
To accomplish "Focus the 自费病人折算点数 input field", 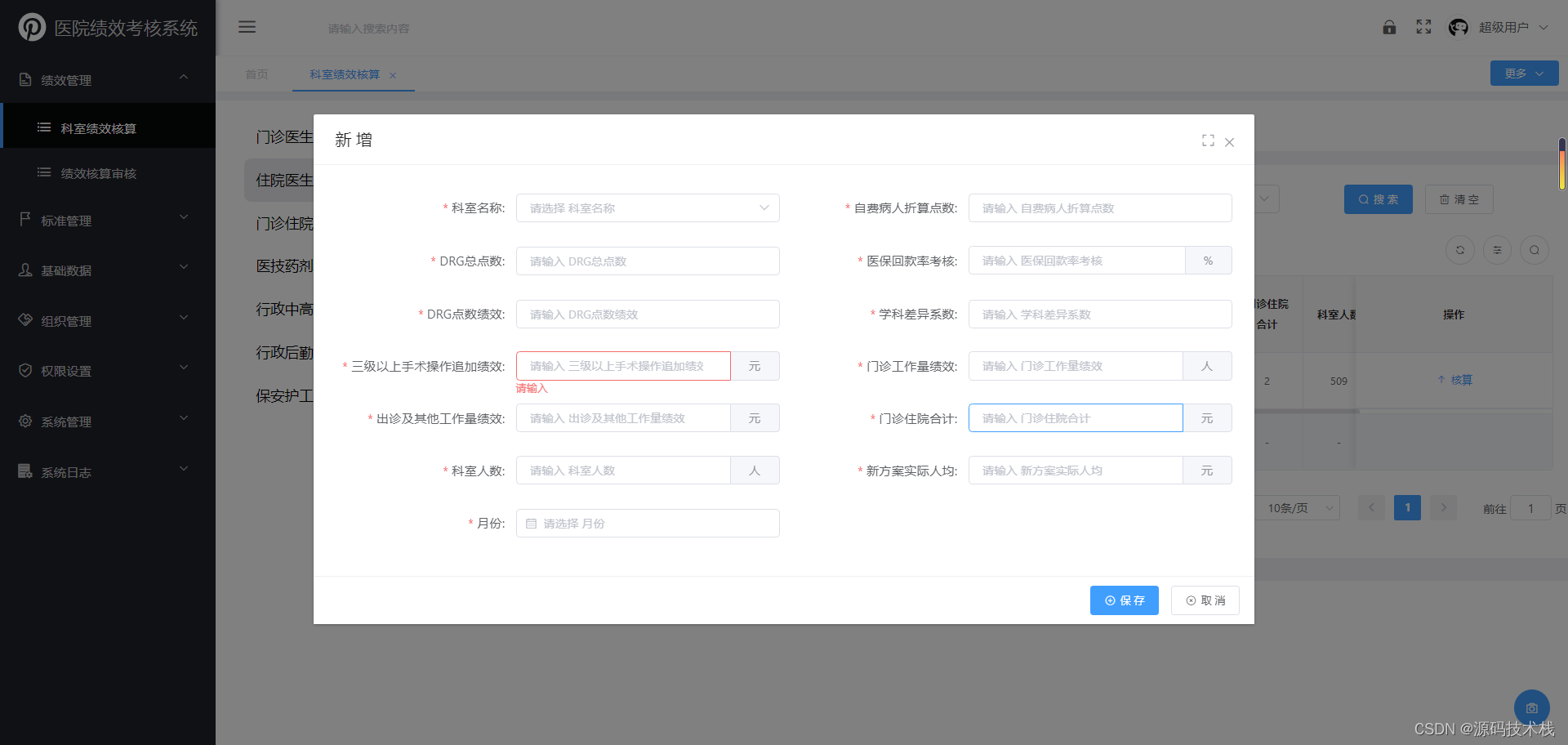I will coord(1100,208).
